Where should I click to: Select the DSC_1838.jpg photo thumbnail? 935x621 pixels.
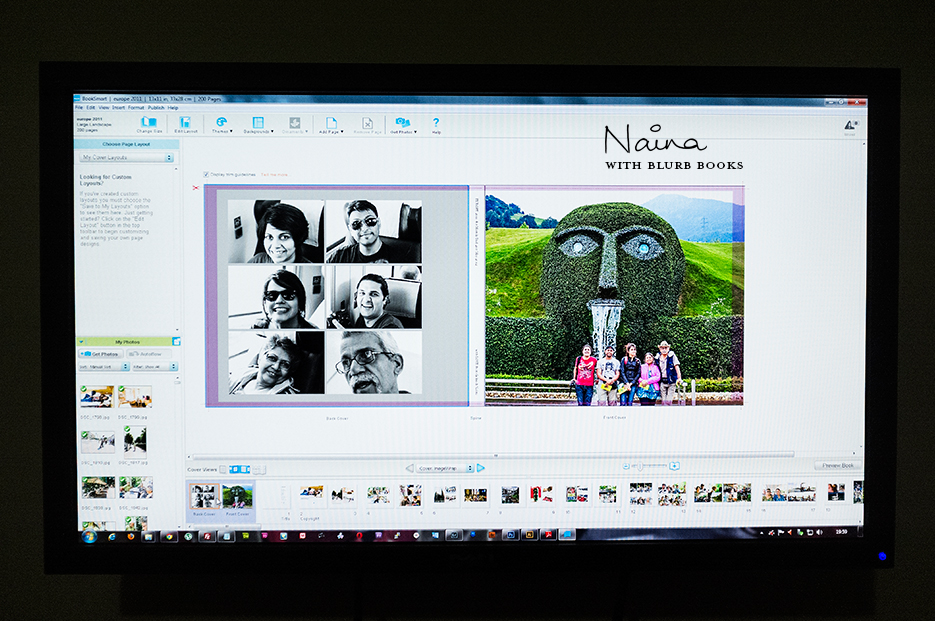point(98,487)
